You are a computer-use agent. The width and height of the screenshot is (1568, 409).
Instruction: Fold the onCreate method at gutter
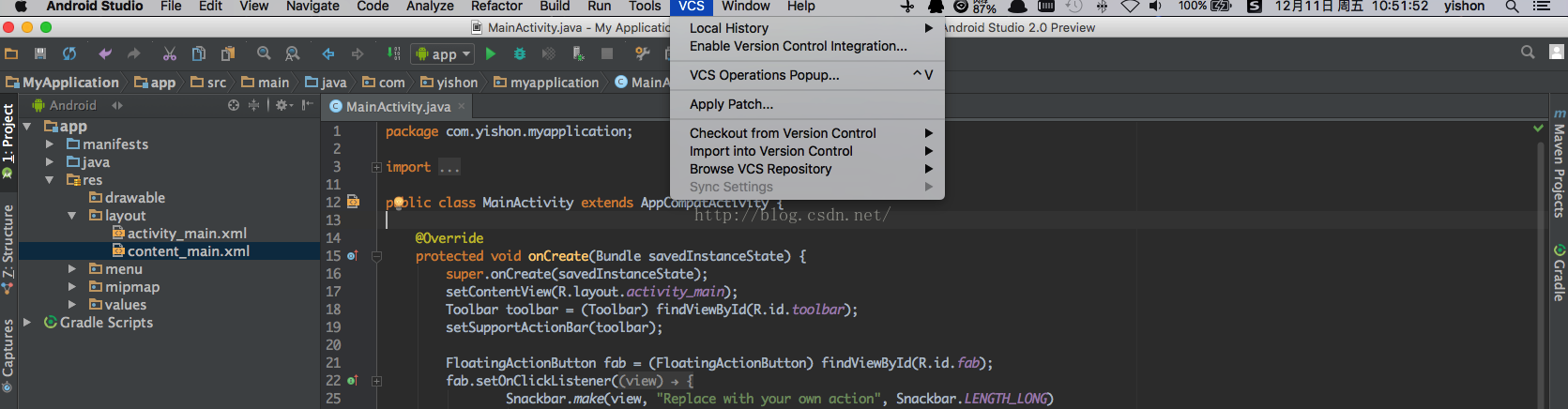376,256
